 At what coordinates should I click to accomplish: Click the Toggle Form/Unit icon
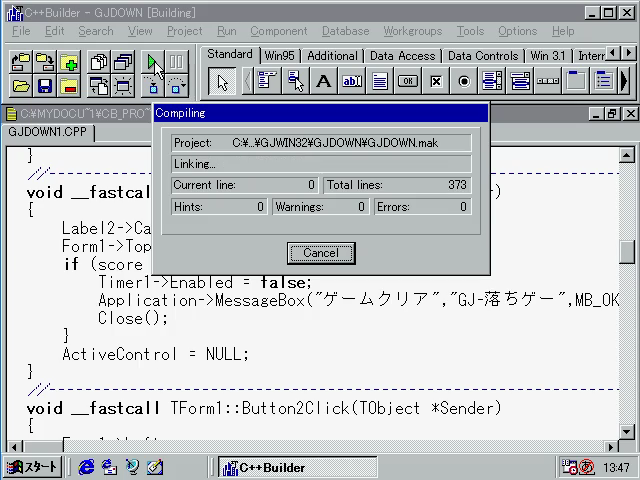pyautogui.click(x=99, y=86)
